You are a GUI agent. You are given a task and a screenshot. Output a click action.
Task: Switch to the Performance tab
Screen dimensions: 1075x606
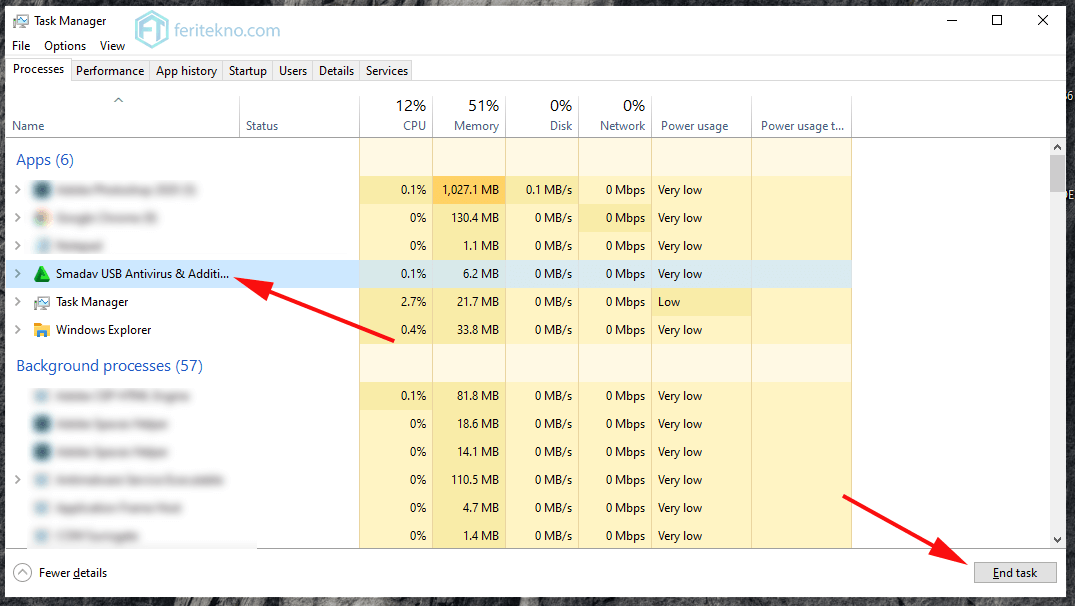click(110, 71)
